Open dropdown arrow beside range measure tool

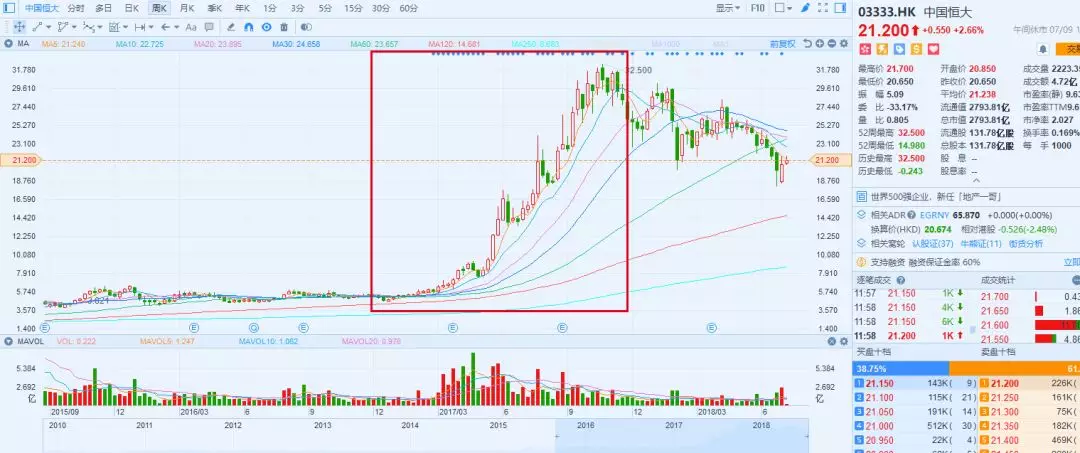coord(151,28)
